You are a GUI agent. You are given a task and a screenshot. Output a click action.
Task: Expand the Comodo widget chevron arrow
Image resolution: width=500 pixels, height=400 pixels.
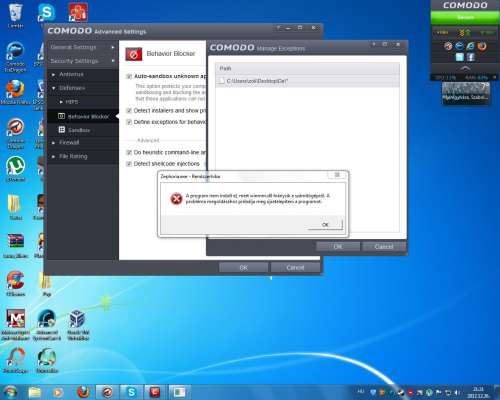pyautogui.click(x=465, y=68)
